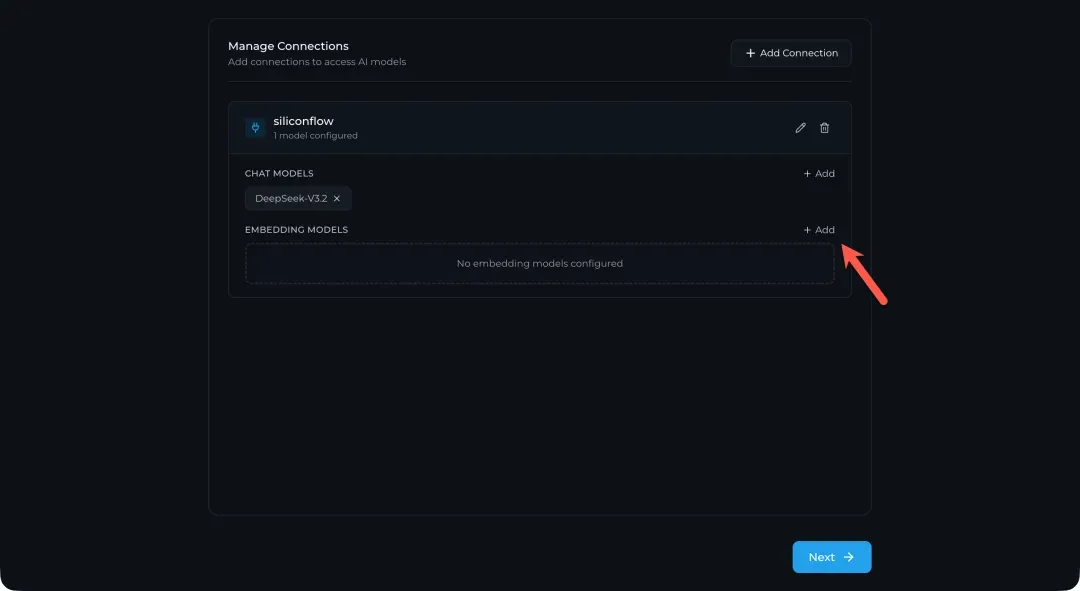Click the "1 model configured" subtitle
The height and width of the screenshot is (591, 1080).
(315, 136)
